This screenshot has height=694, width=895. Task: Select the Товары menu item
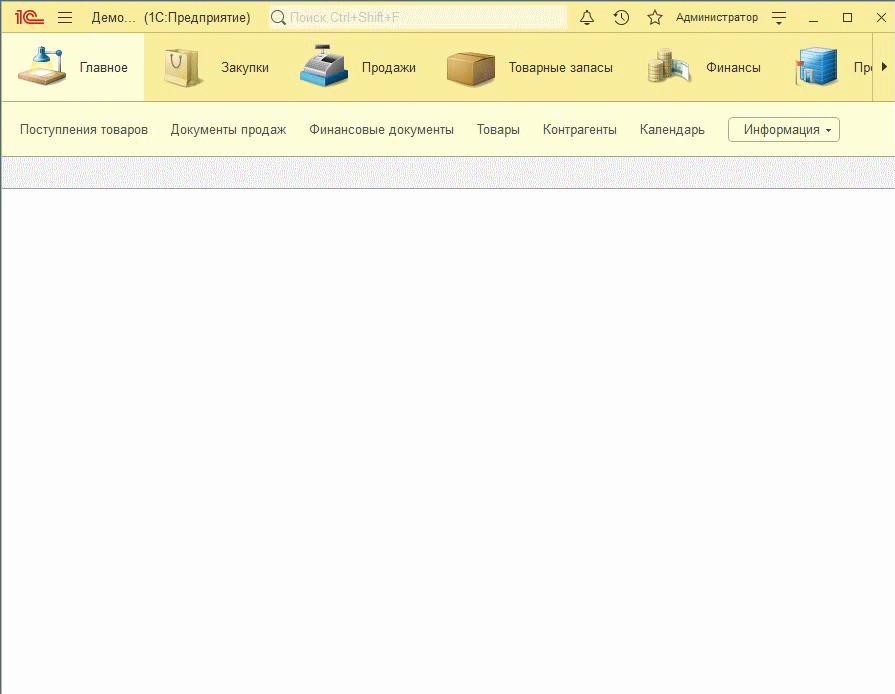click(498, 129)
